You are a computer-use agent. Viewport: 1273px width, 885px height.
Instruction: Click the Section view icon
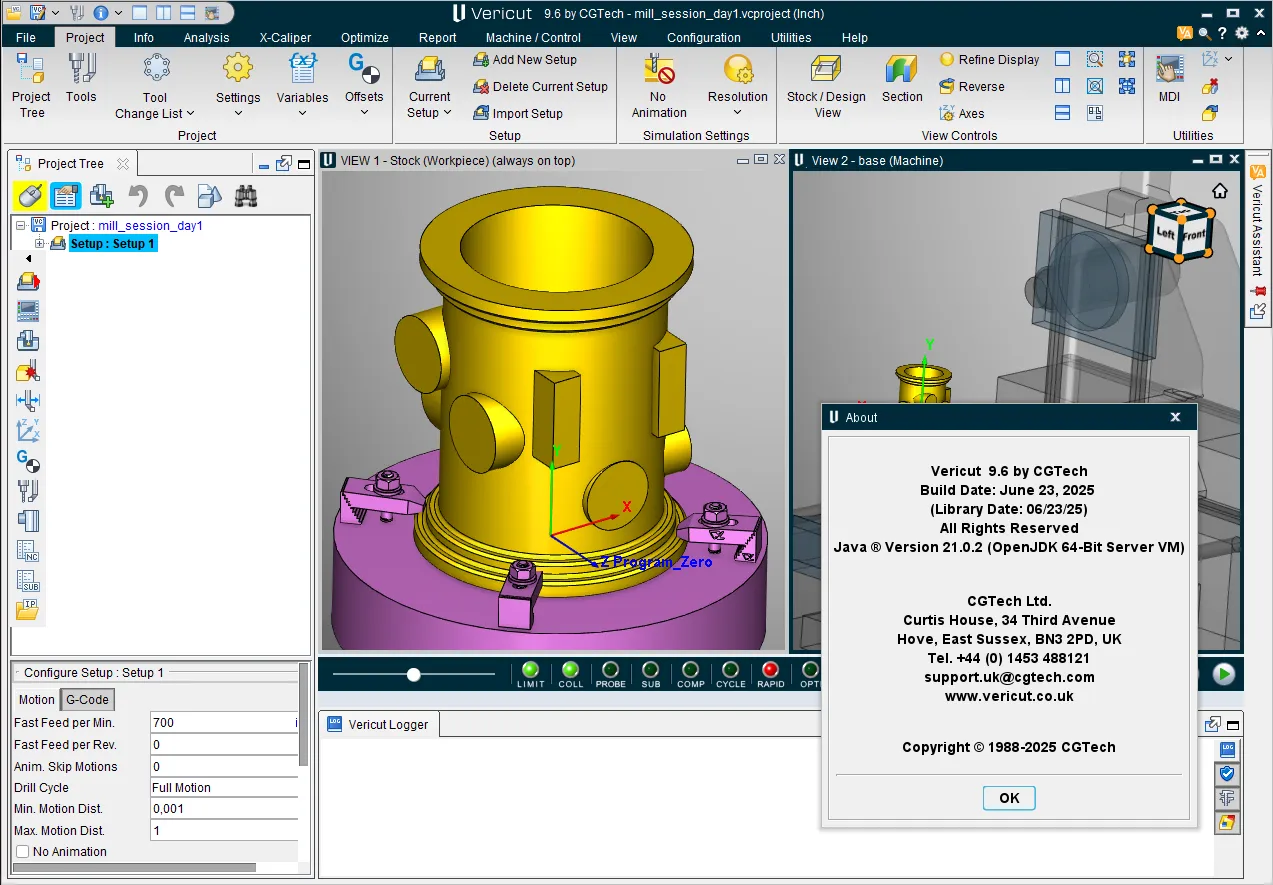click(902, 79)
